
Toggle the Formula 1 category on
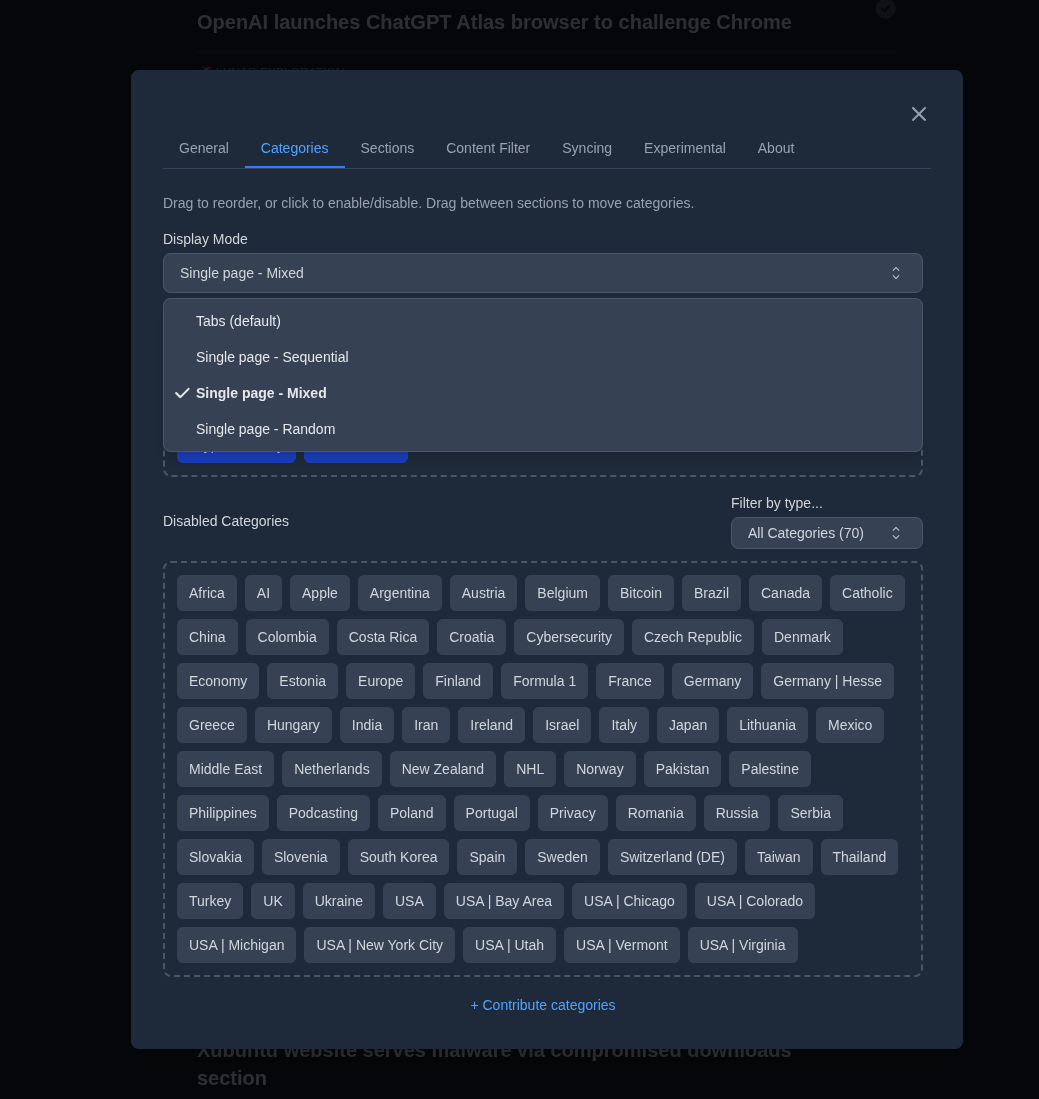point(544,681)
